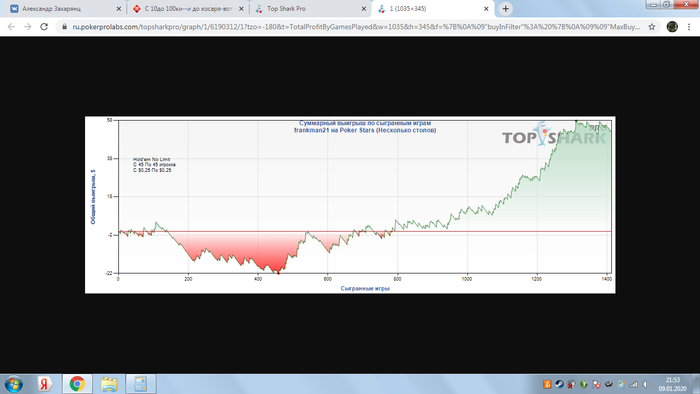Viewport: 700px width, 394px height.
Task: Switch to С 10до 100ки tab
Action: tap(188, 8)
